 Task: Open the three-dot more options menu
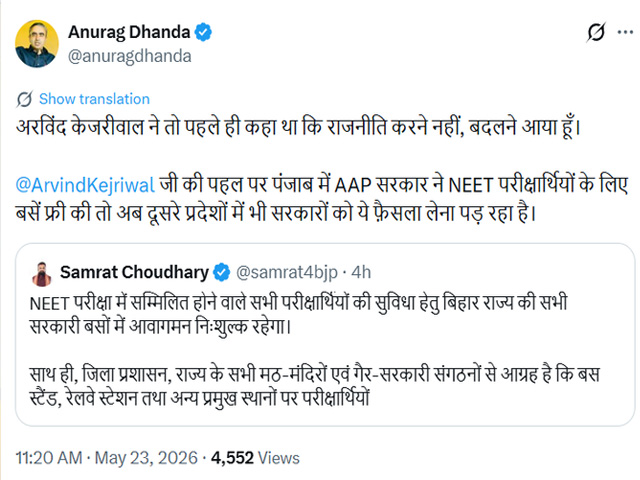tap(625, 32)
